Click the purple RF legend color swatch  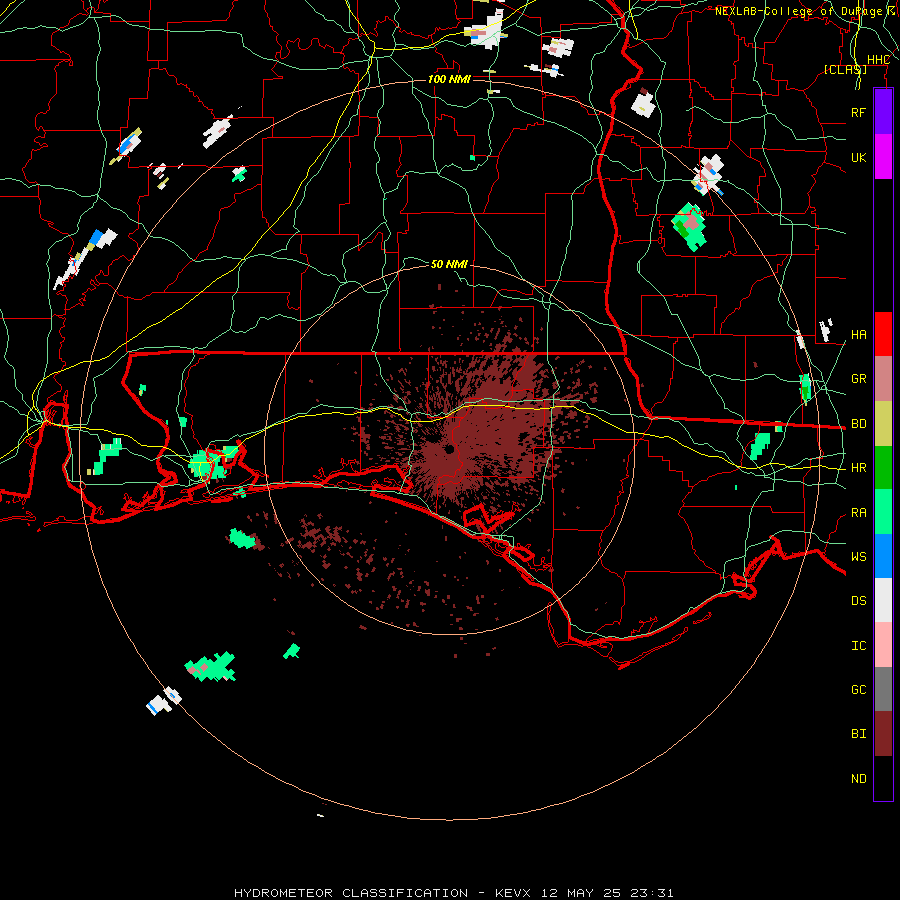tap(883, 111)
